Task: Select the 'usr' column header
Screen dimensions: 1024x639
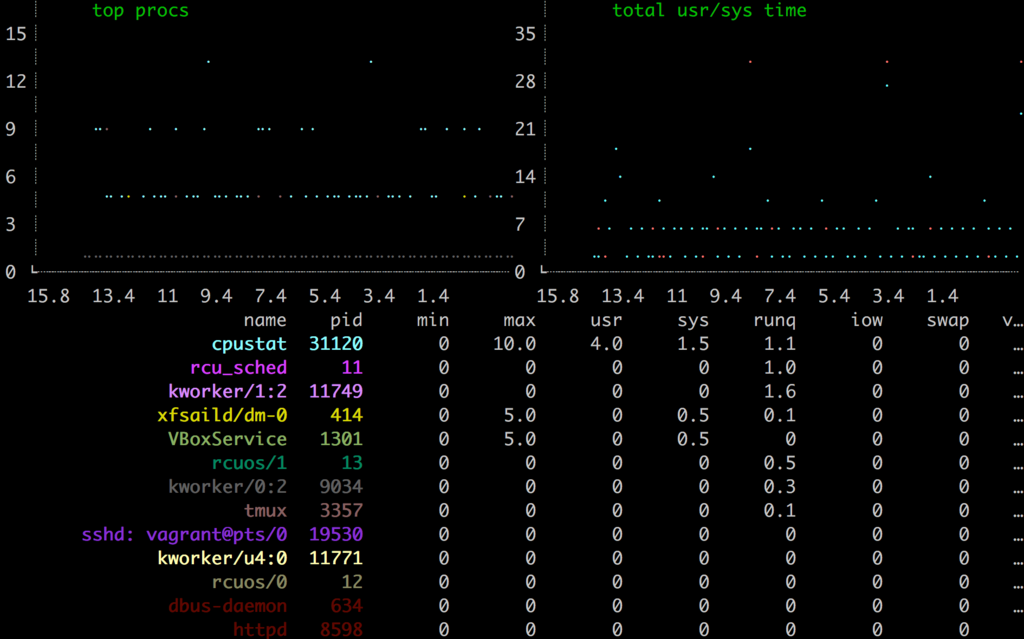Action: pyautogui.click(x=606, y=320)
